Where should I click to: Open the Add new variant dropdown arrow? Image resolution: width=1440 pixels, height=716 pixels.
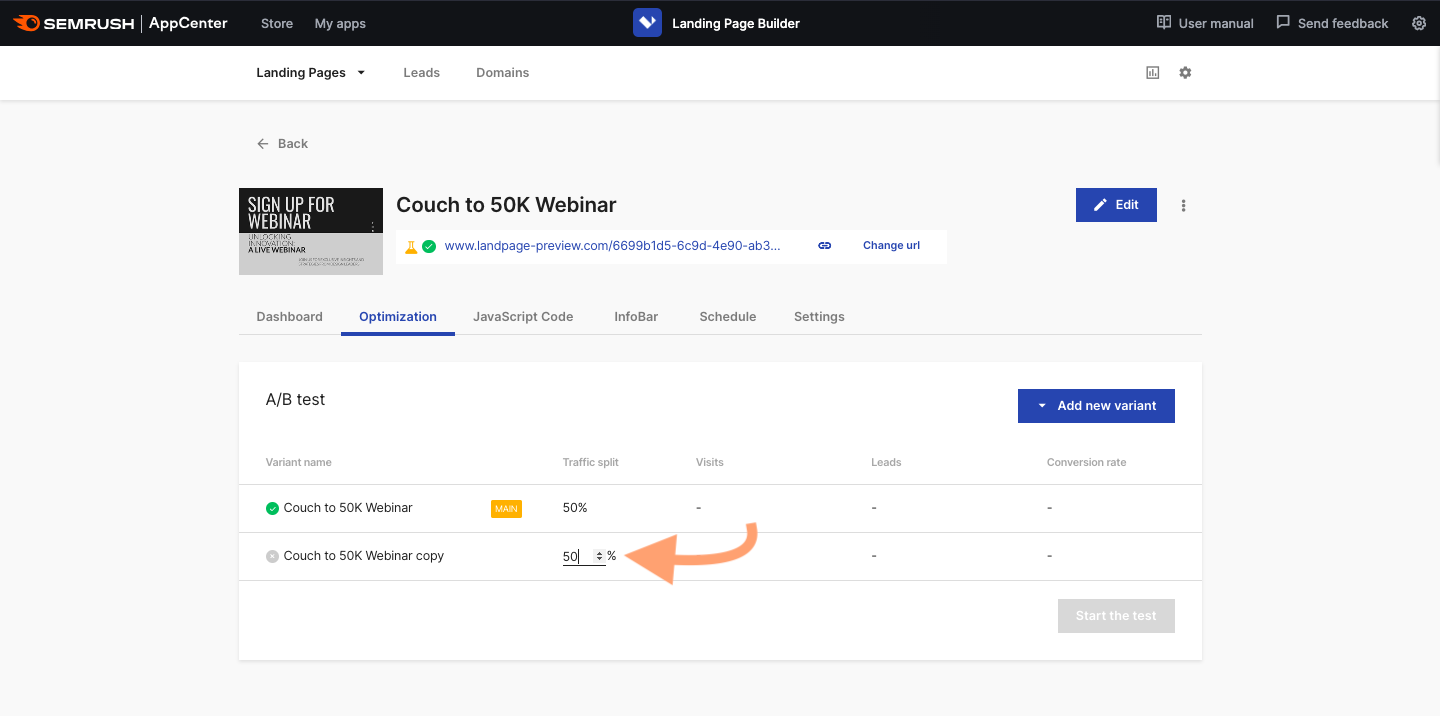(1043, 406)
